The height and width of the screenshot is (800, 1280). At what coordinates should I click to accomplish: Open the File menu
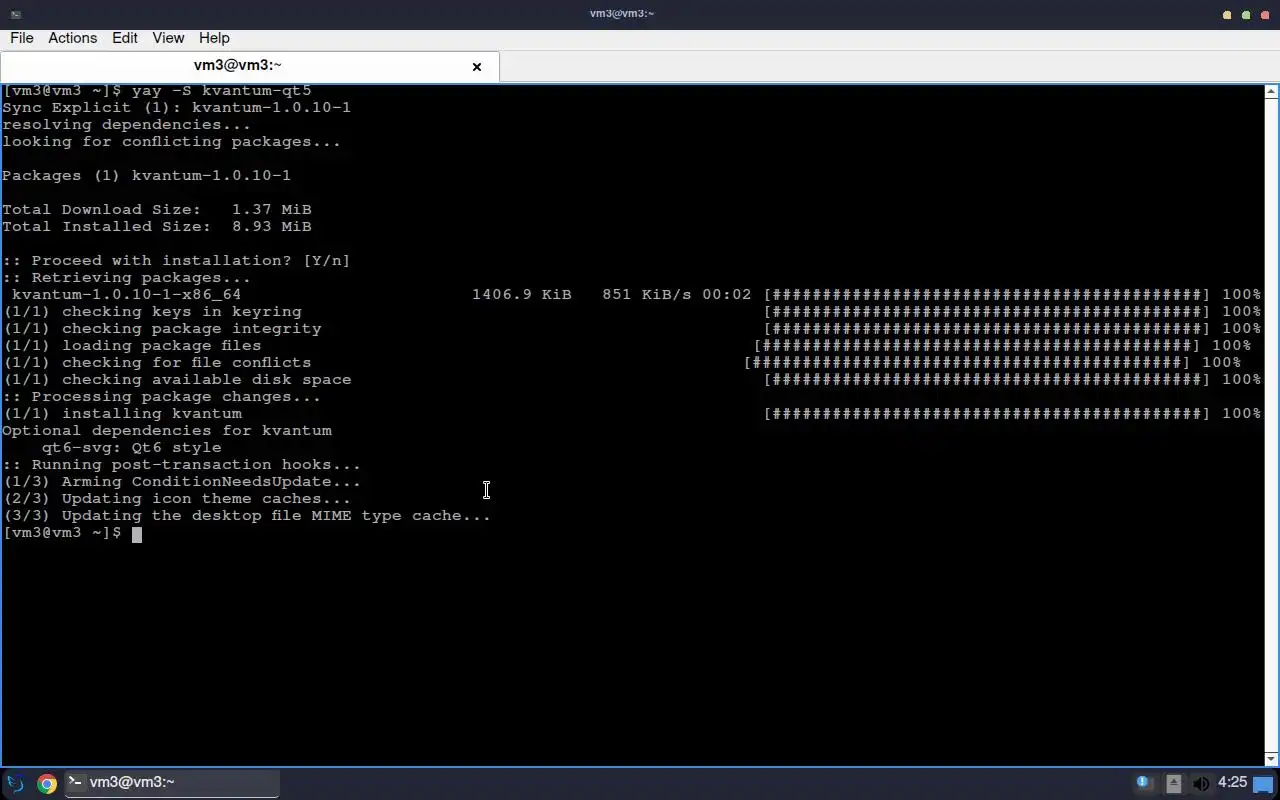[x=22, y=38]
